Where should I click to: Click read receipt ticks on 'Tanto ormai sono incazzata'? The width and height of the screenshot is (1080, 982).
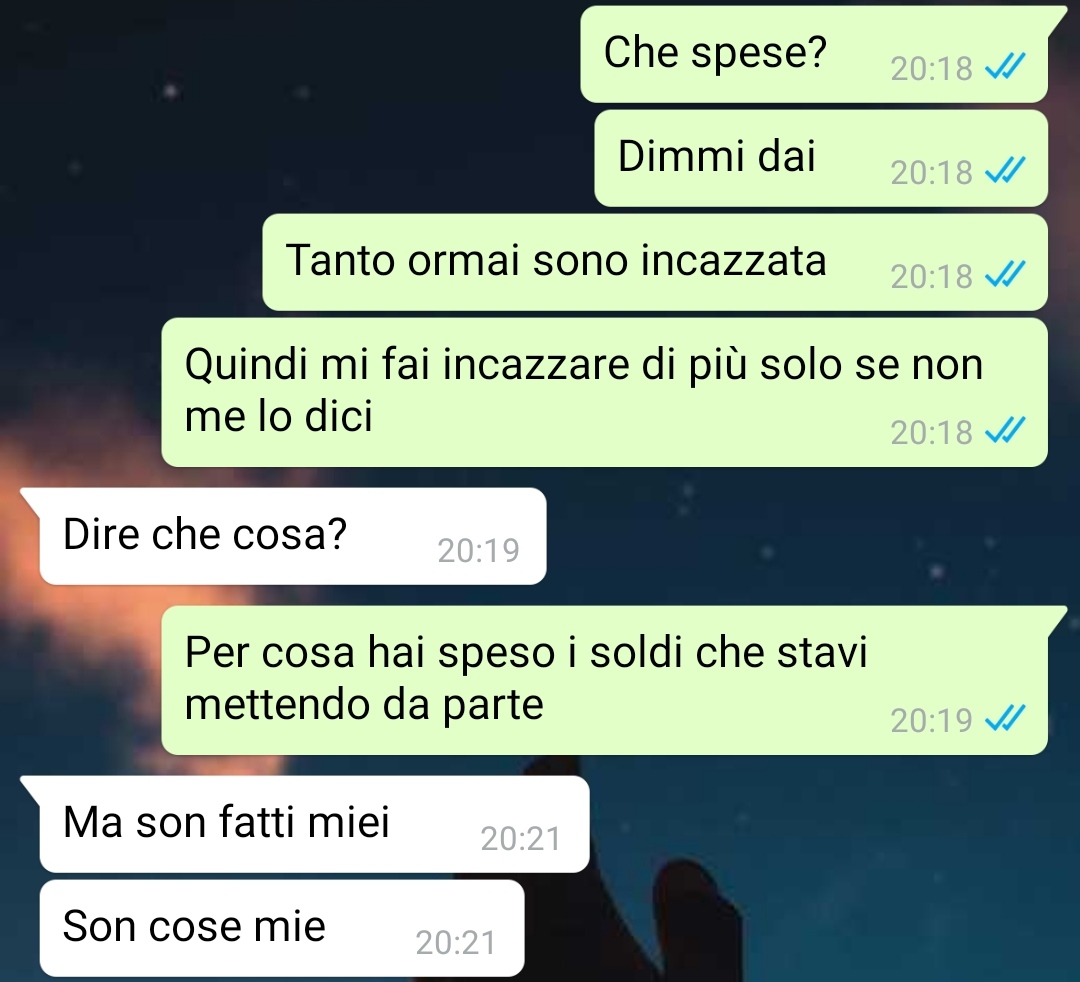[1005, 275]
